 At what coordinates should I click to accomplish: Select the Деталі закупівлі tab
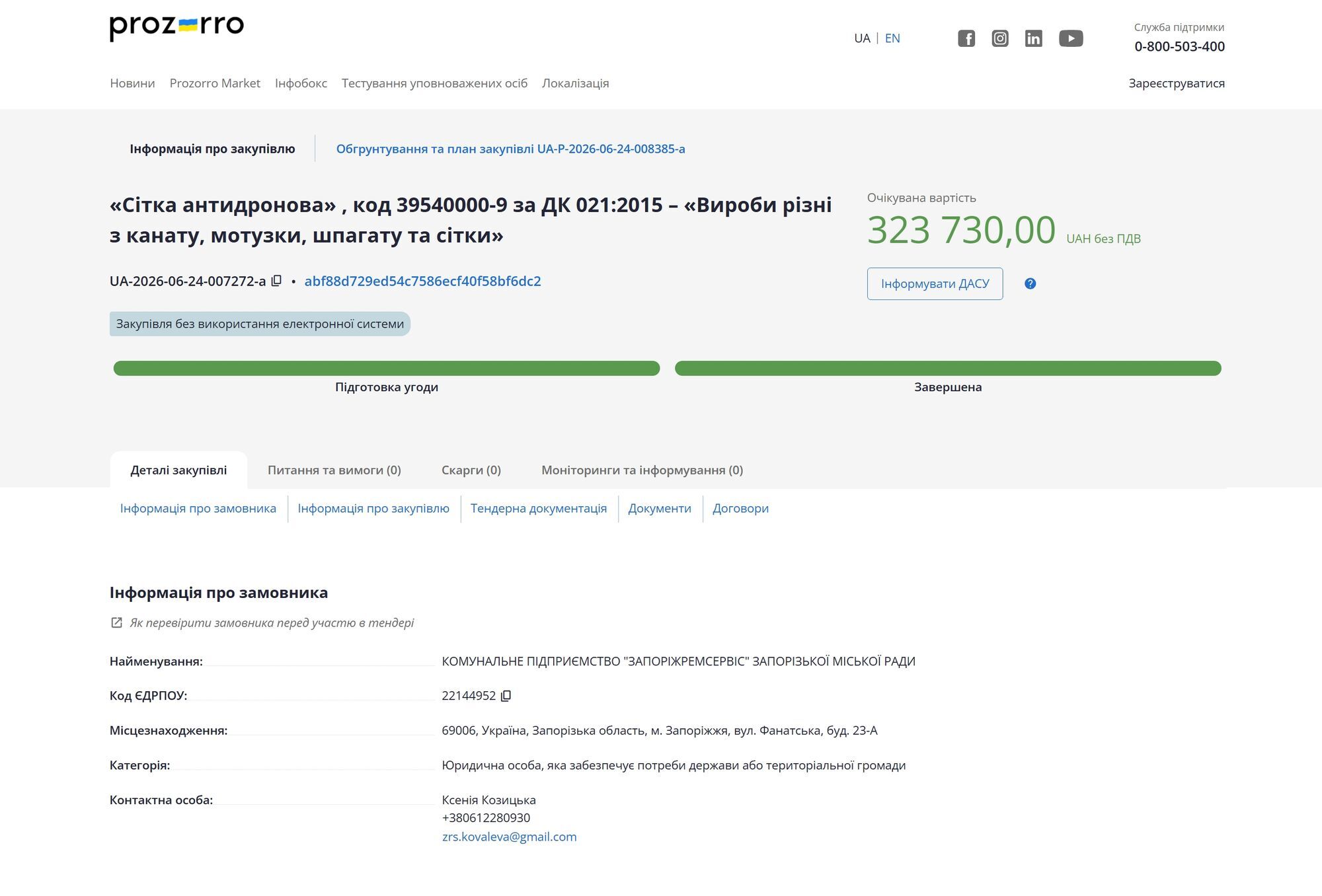pyautogui.click(x=178, y=470)
